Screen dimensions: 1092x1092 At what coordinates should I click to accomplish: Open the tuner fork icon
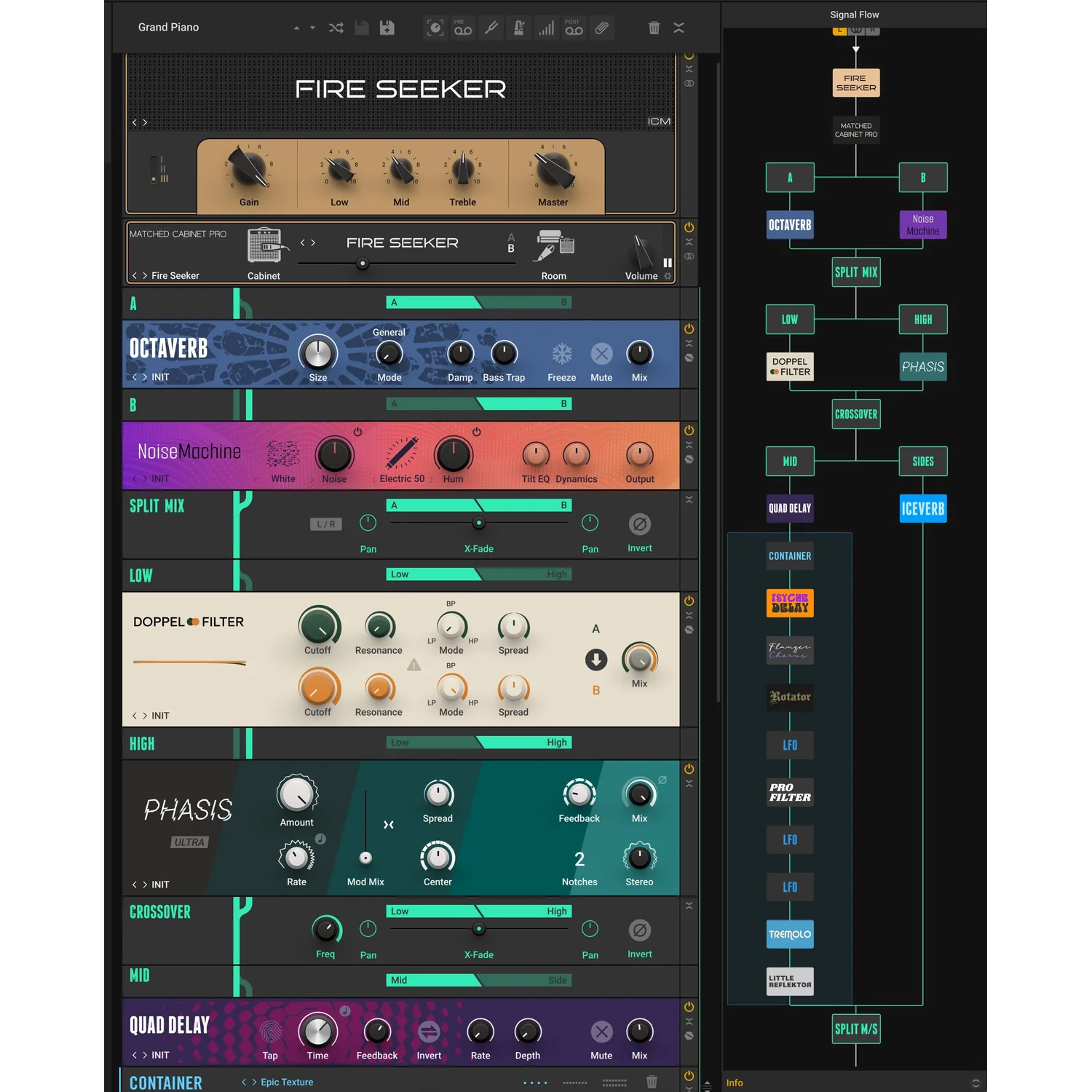tap(491, 28)
